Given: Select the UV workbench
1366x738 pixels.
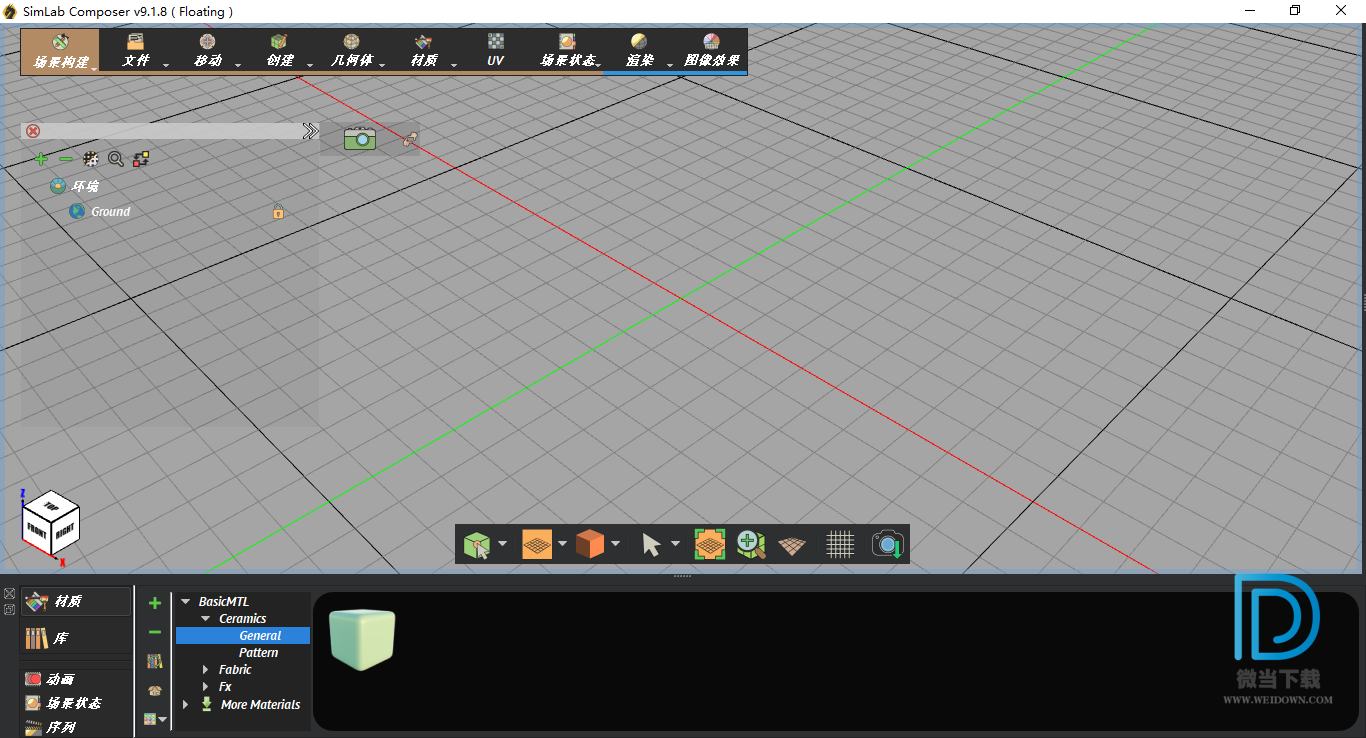Looking at the screenshot, I should pos(496,51).
